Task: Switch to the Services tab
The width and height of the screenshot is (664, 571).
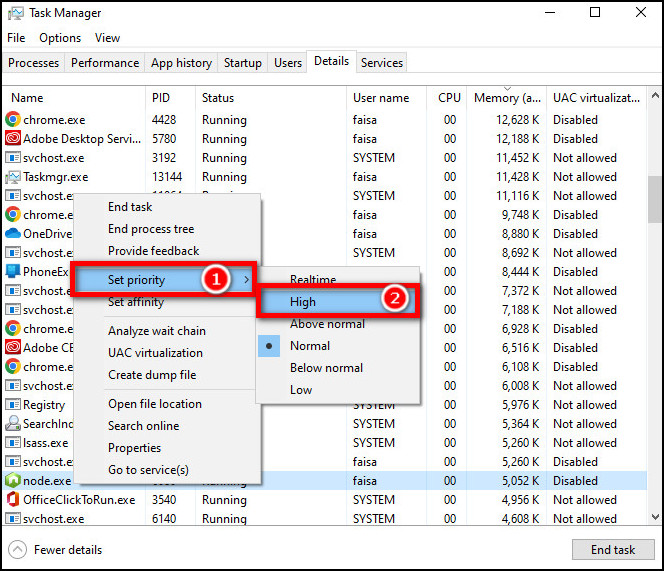Action: pyautogui.click(x=382, y=63)
